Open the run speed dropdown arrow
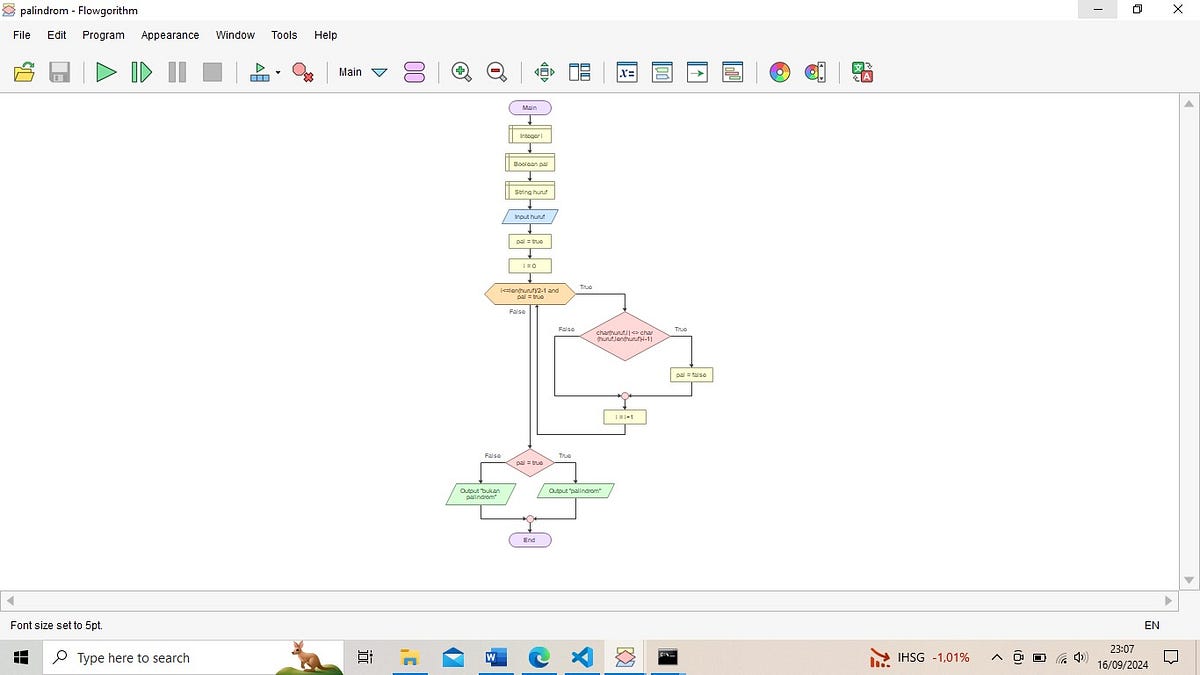 (x=277, y=73)
